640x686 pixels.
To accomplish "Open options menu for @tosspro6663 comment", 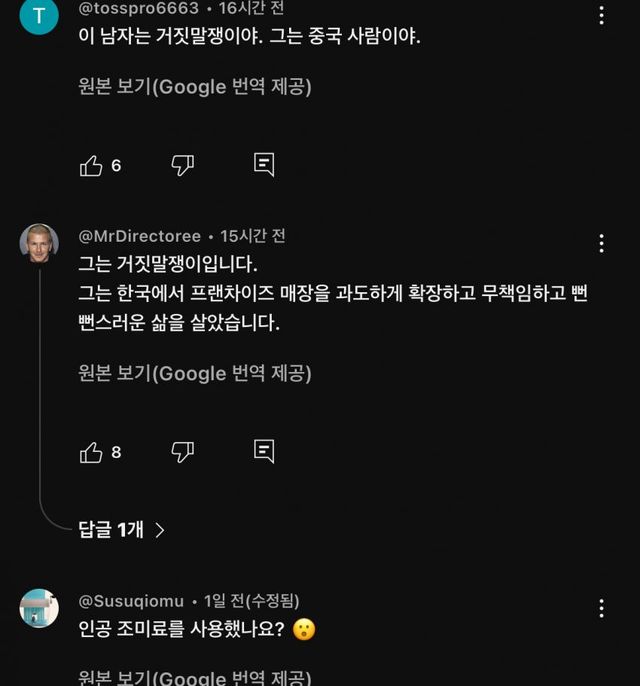I will 601,16.
